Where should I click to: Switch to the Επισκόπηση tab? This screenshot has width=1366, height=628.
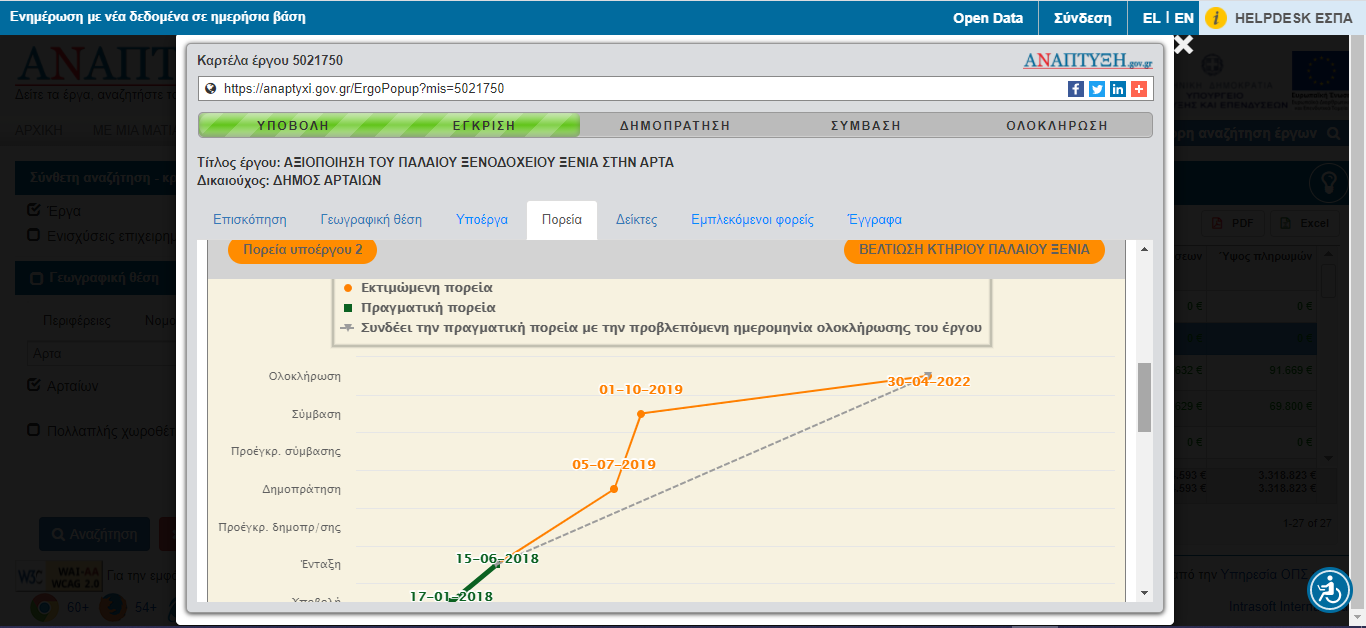tap(250, 220)
